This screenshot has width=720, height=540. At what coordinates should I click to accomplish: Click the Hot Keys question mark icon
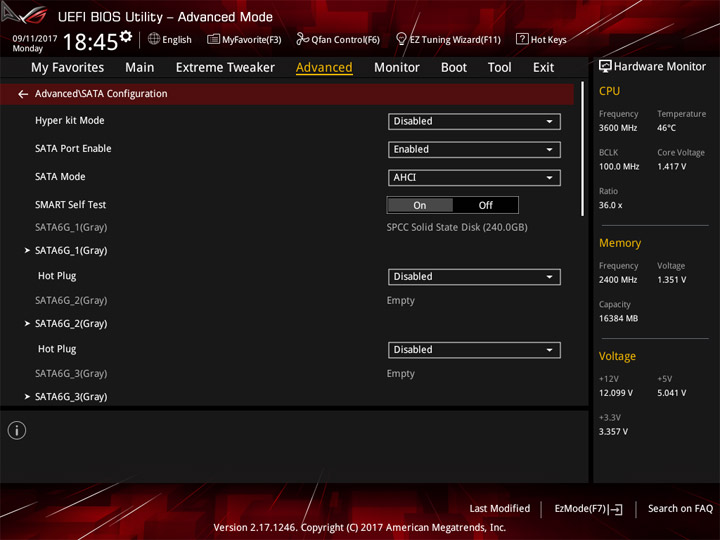pos(522,39)
